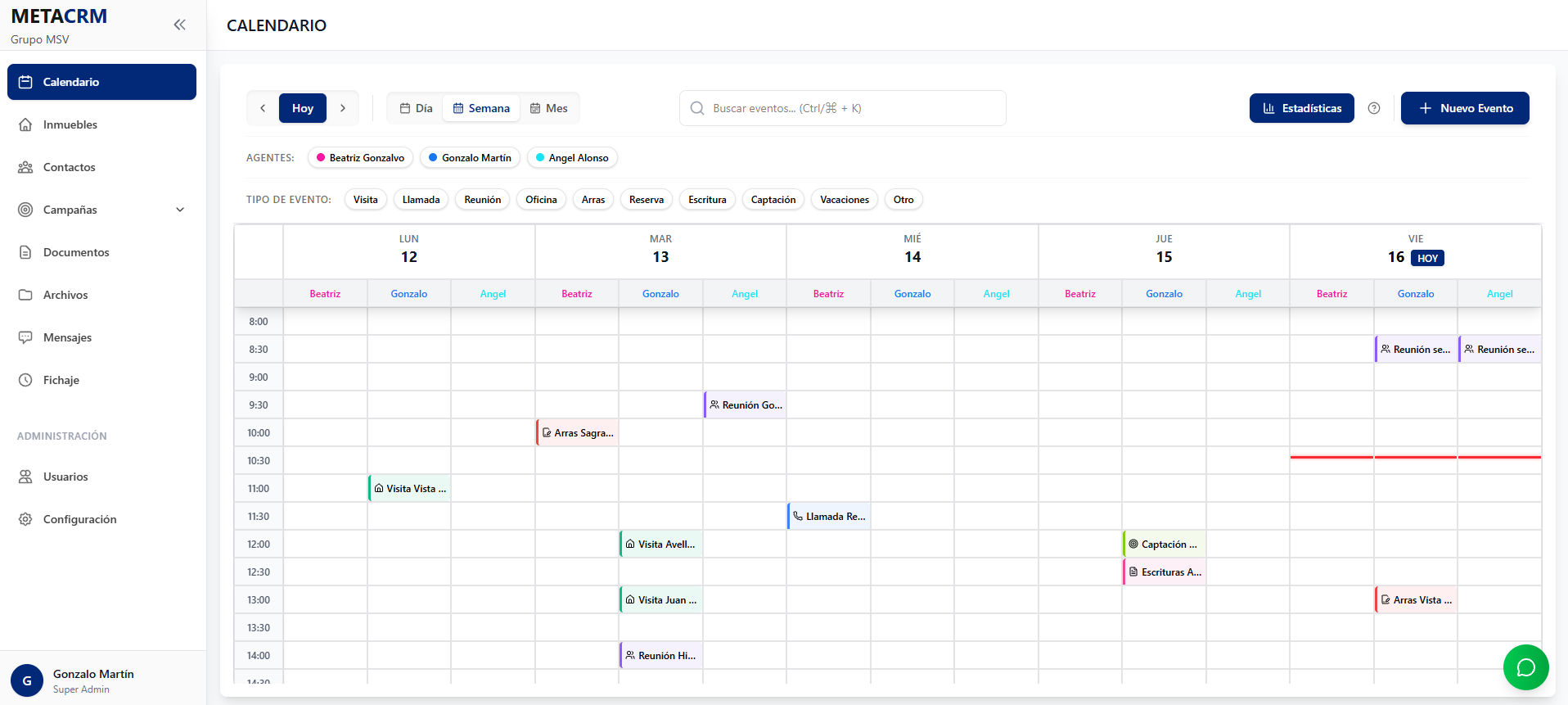Go to the previous week arrow
Viewport: 1568px width, 705px height.
point(263,108)
